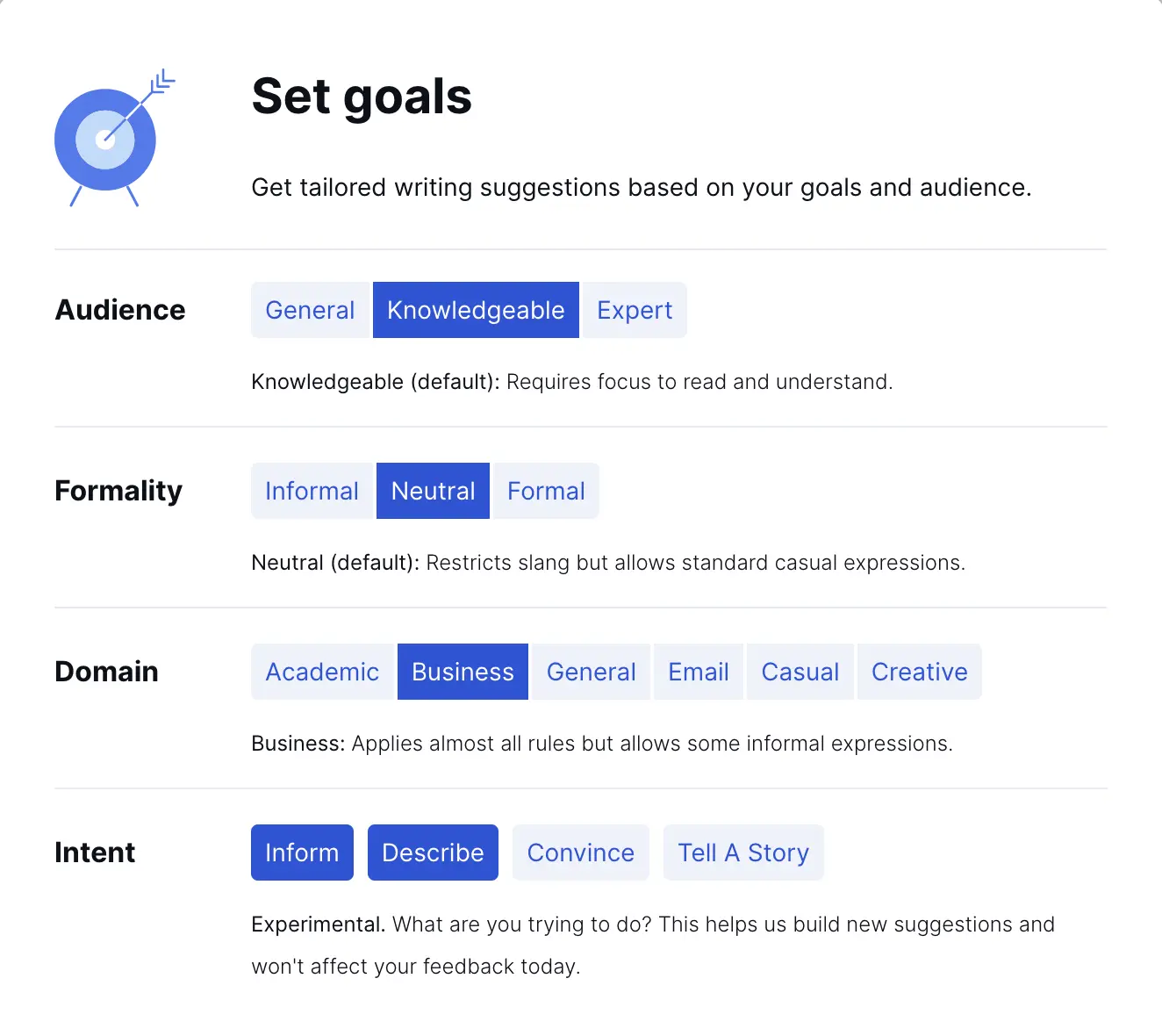Click the Set goals heading
1162x1036 pixels.
[x=362, y=97]
